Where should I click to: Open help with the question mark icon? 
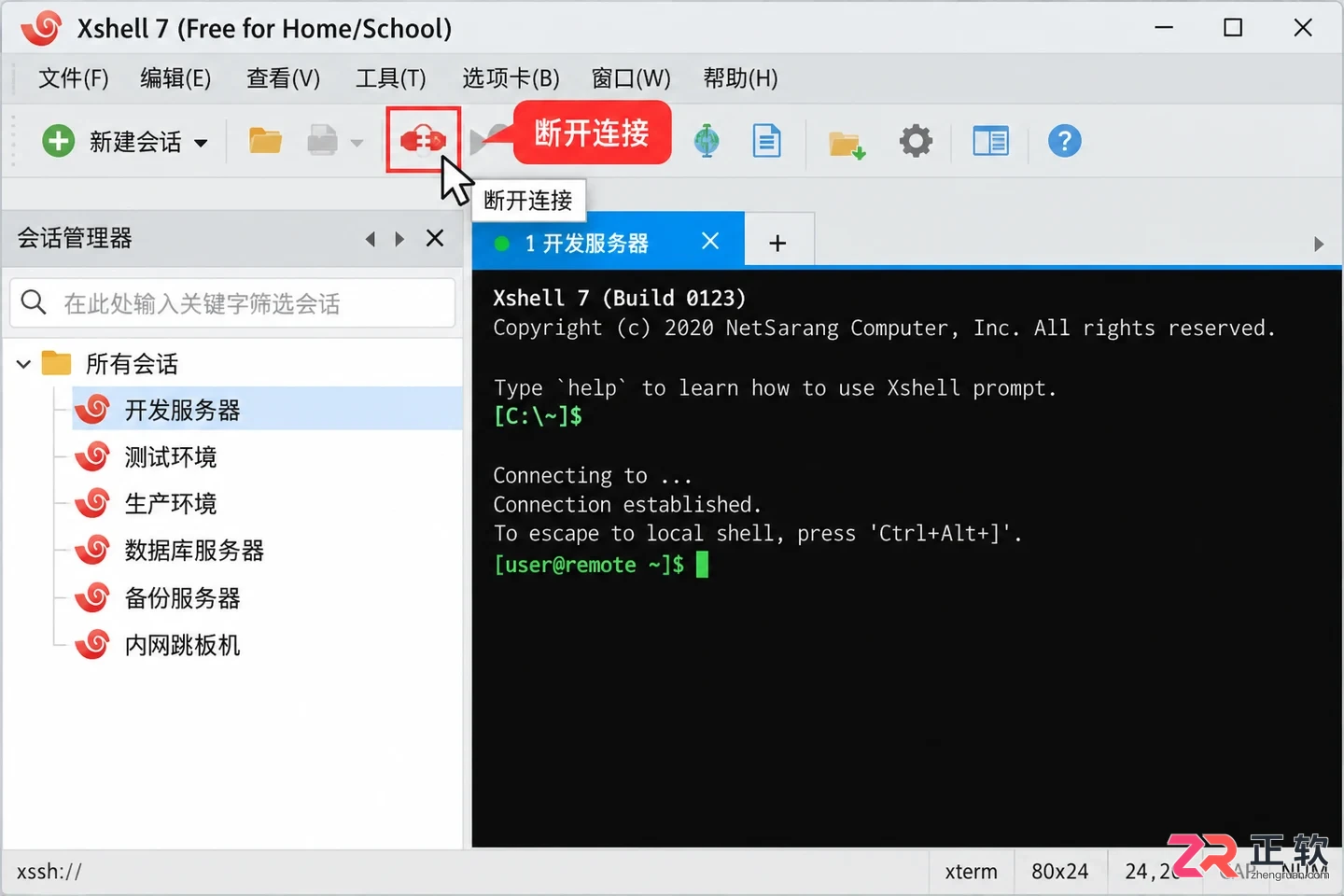1064,141
